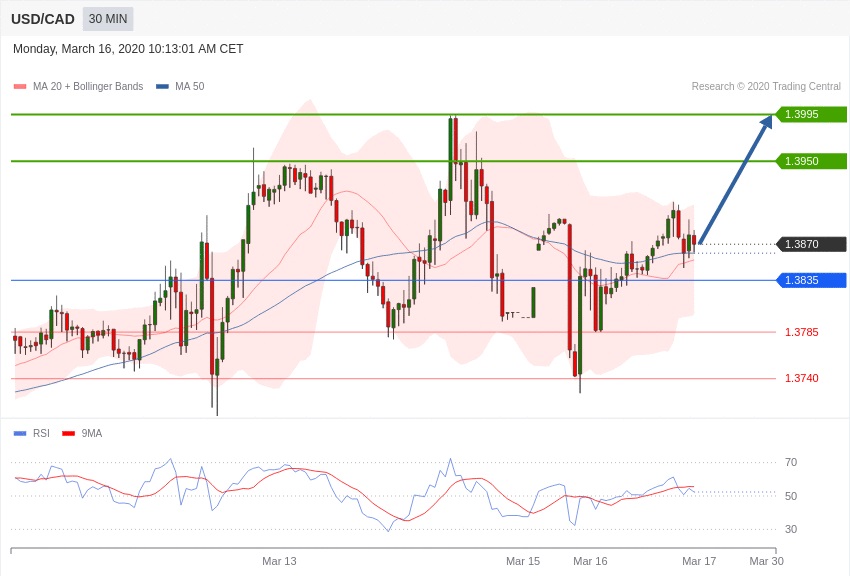Select the blue 1.3835 pivot price tag
850x576 pixels.
coord(811,280)
